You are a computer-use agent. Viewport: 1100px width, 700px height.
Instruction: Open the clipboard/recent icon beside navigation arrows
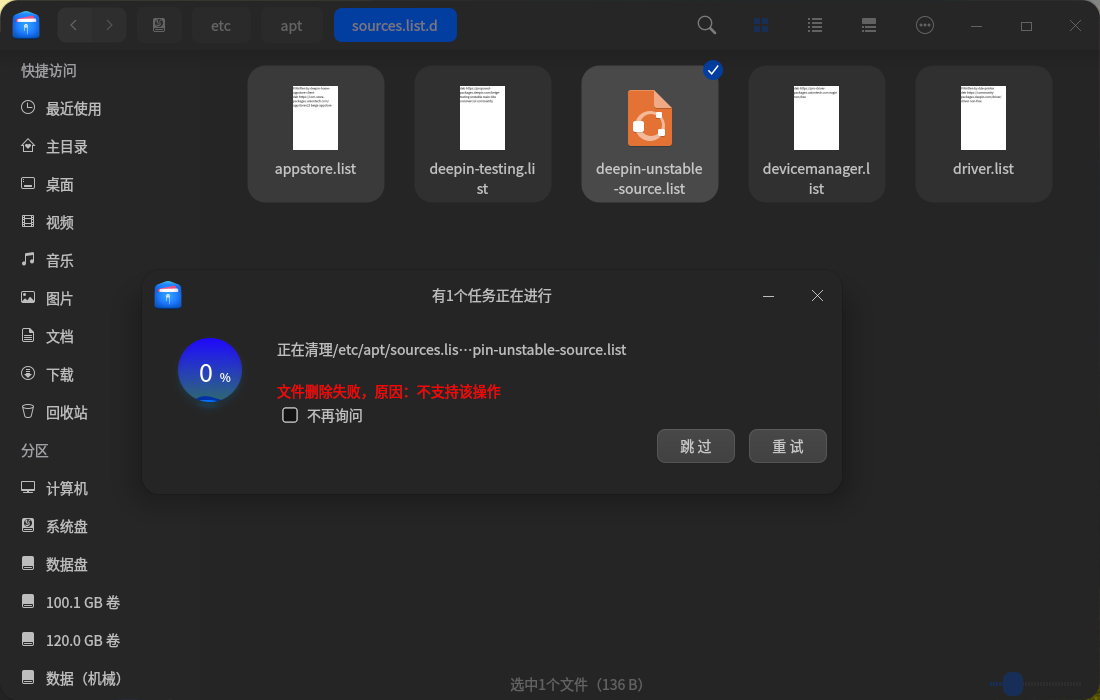(x=160, y=24)
